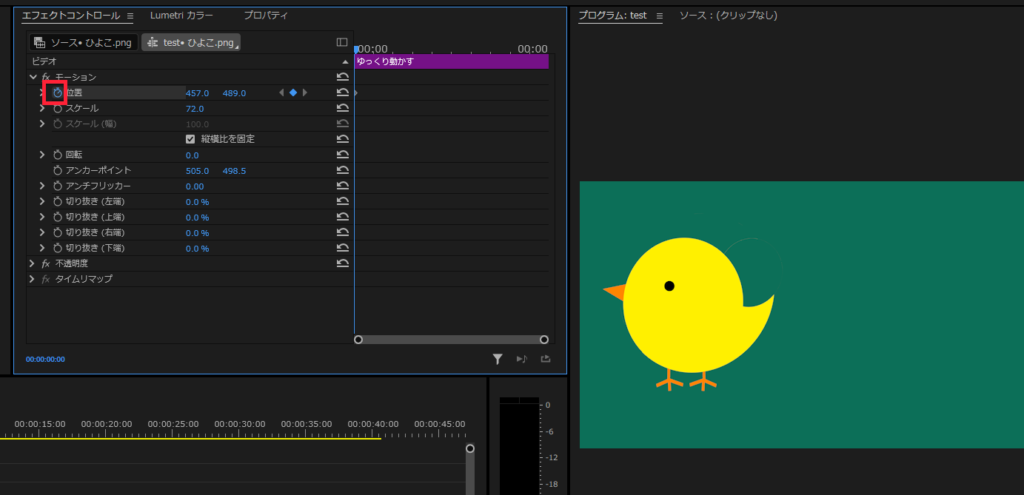Show or hide the timeline view
Viewport: 1024px width, 495px height.
pos(342,42)
